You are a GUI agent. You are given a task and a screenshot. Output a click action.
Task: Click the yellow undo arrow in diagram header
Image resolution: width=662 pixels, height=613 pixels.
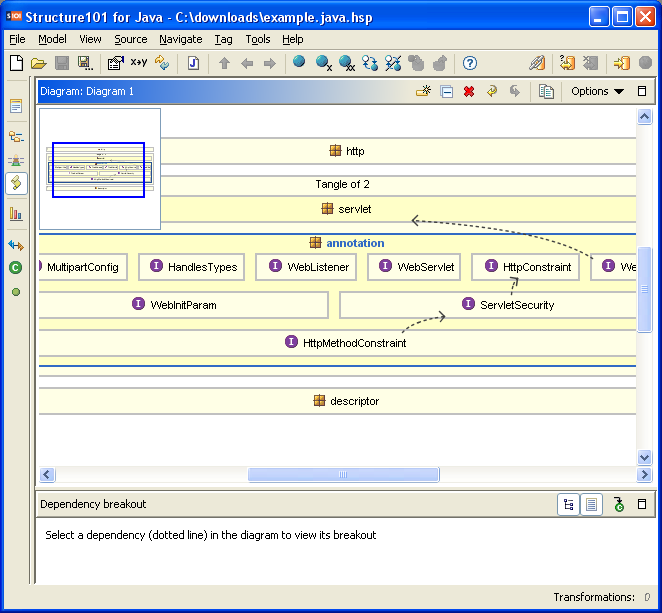491,91
